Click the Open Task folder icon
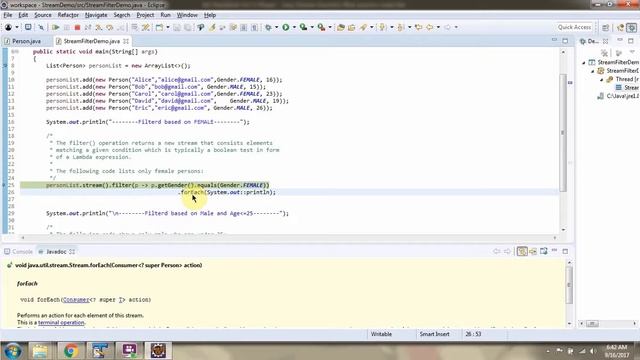The image size is (640, 360). pyautogui.click(x=351, y=27)
